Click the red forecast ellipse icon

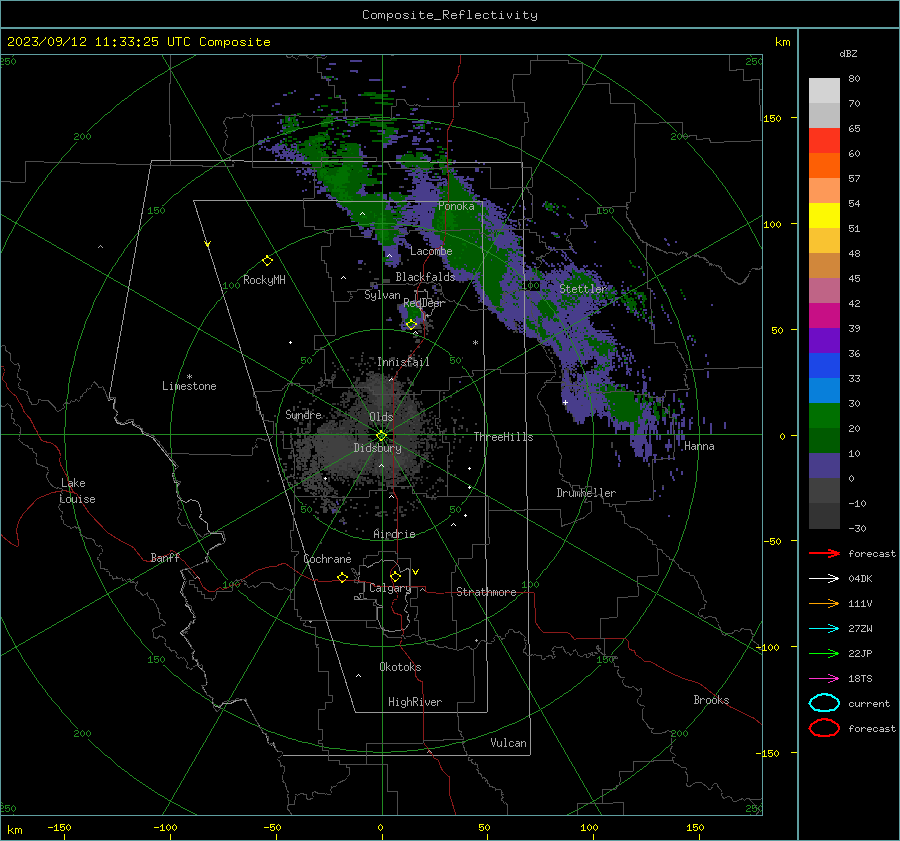(824, 728)
